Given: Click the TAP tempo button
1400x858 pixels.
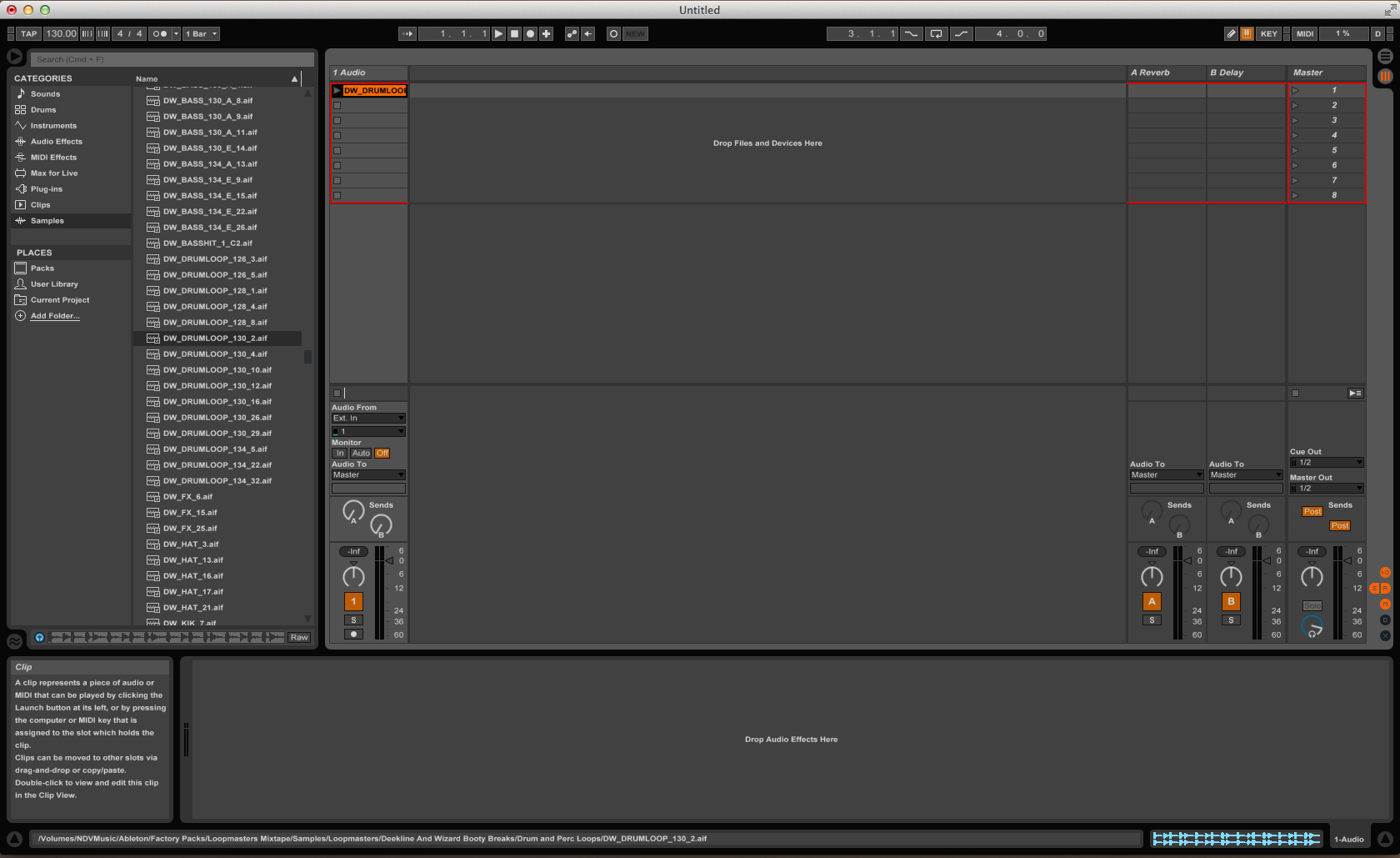Looking at the screenshot, I should [x=29, y=34].
